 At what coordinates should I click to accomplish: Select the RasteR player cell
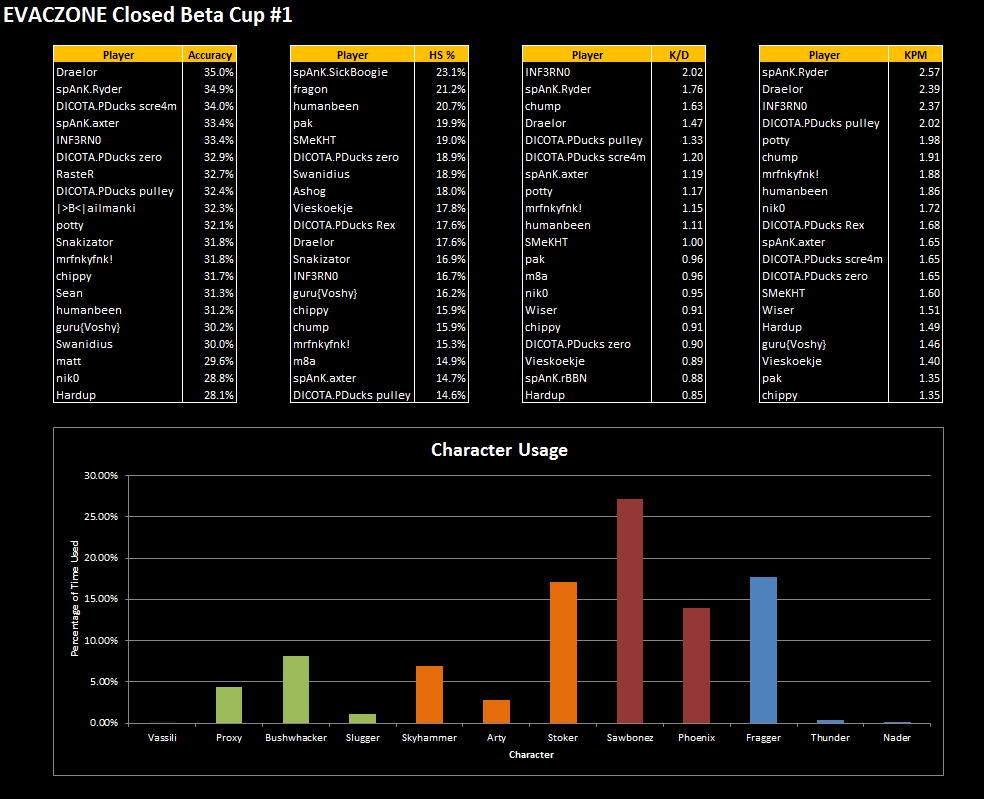[x=76, y=174]
